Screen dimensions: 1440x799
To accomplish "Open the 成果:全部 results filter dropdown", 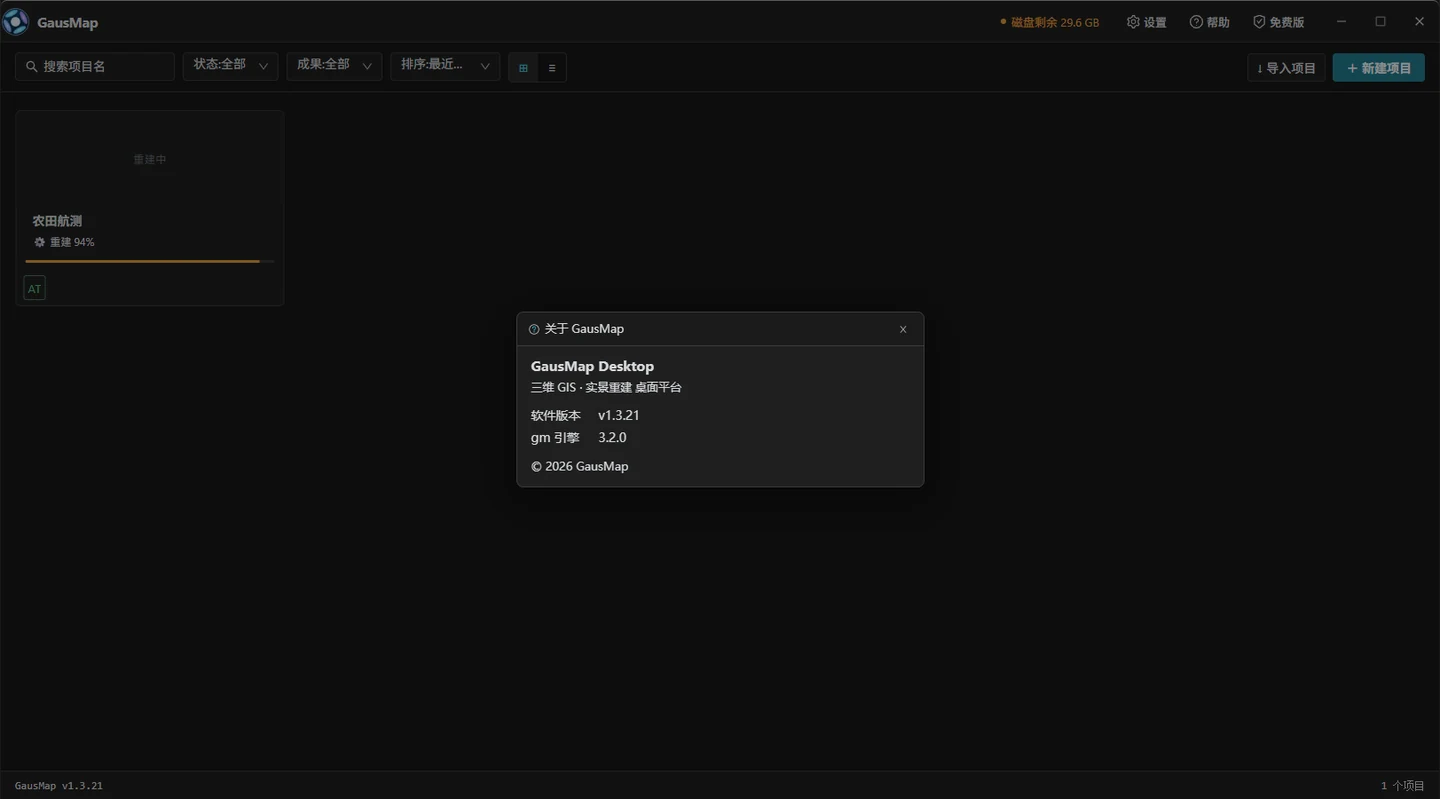I will pos(334,66).
